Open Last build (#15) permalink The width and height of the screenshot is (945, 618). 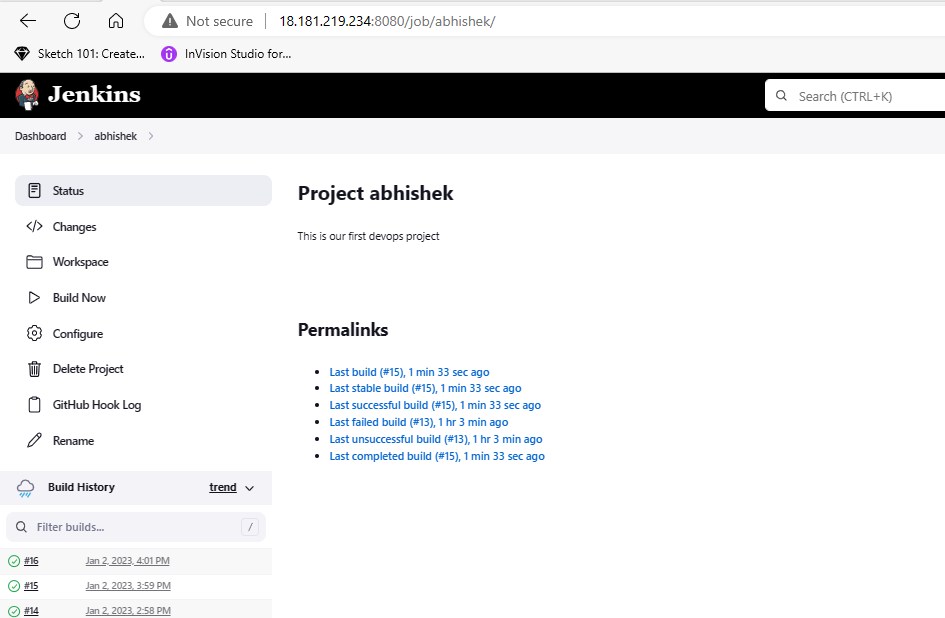coord(409,372)
